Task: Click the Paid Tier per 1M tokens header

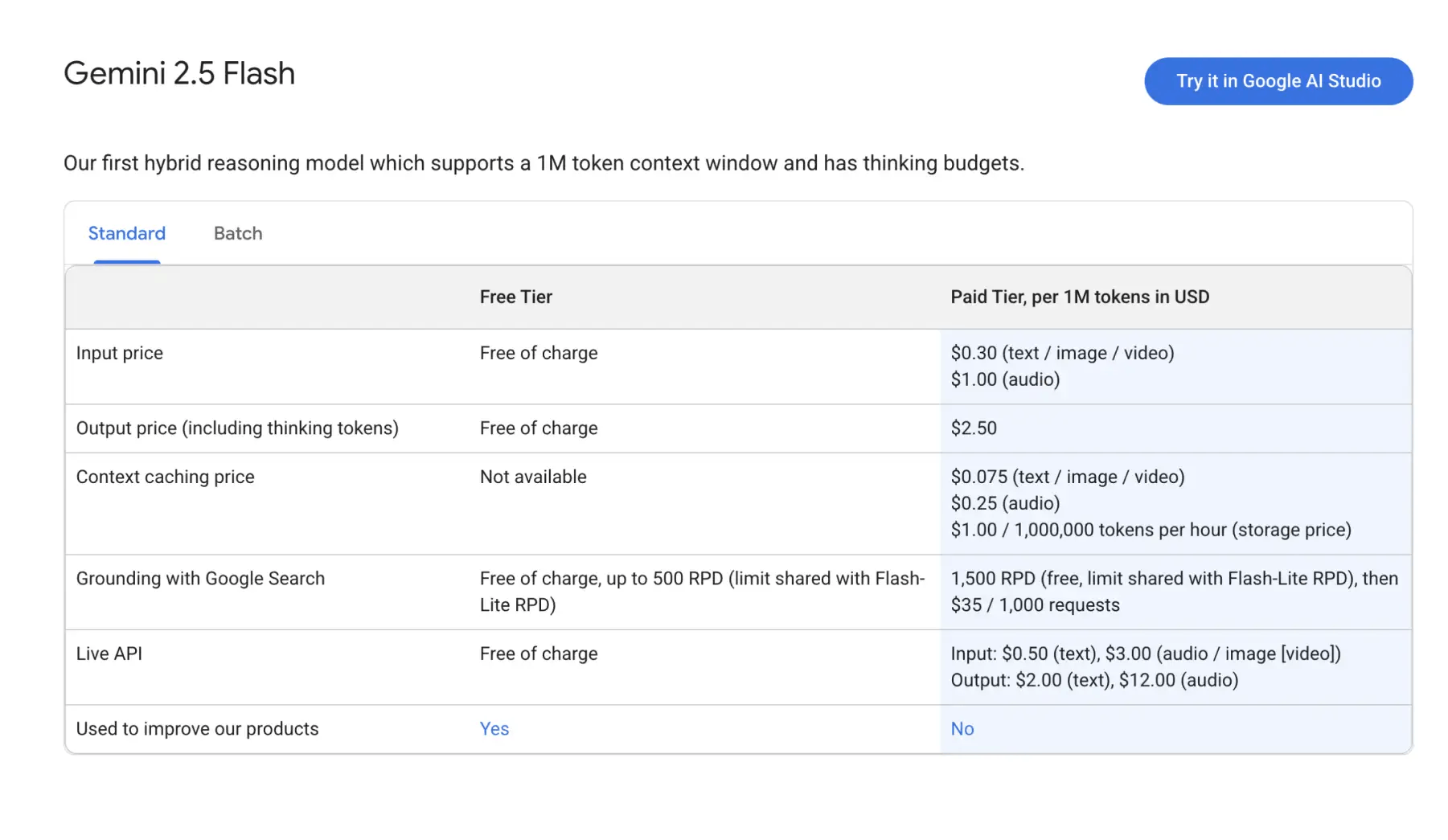Action: [x=1079, y=297]
